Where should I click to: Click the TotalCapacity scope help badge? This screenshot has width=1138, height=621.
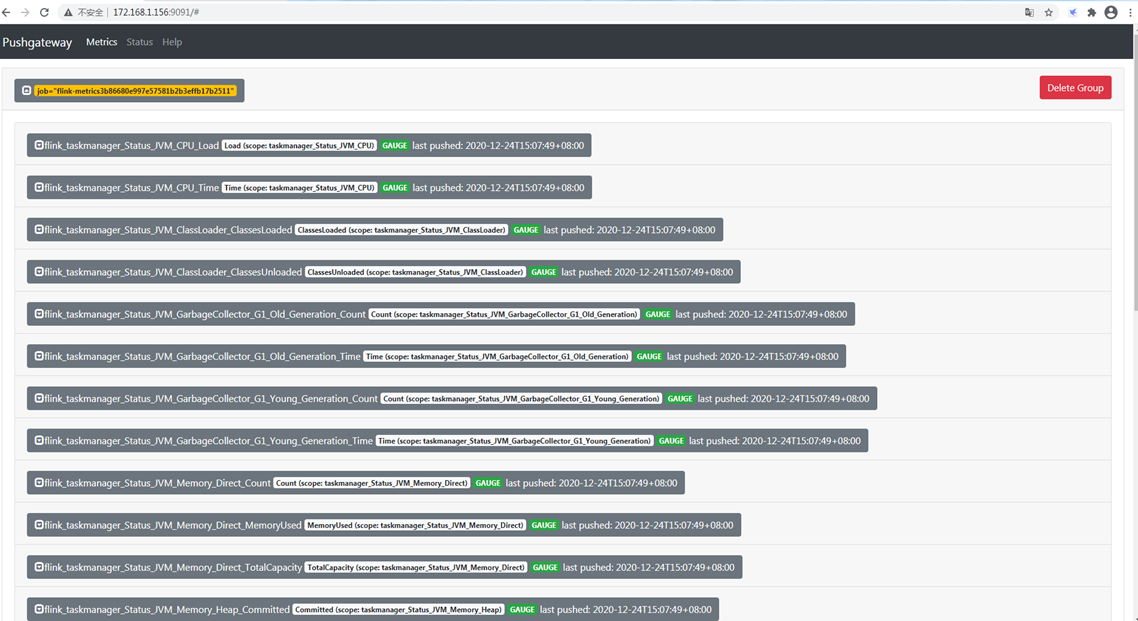click(x=416, y=567)
